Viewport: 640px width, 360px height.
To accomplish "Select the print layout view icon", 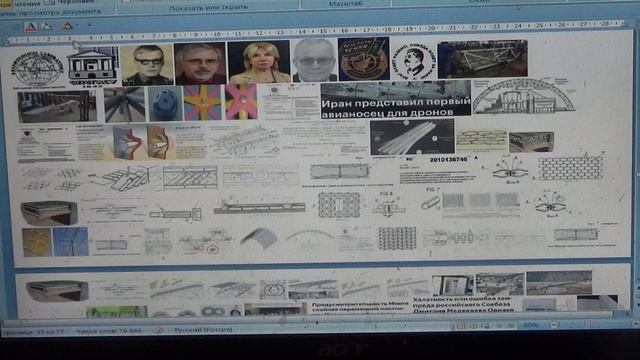I will click(460, 326).
